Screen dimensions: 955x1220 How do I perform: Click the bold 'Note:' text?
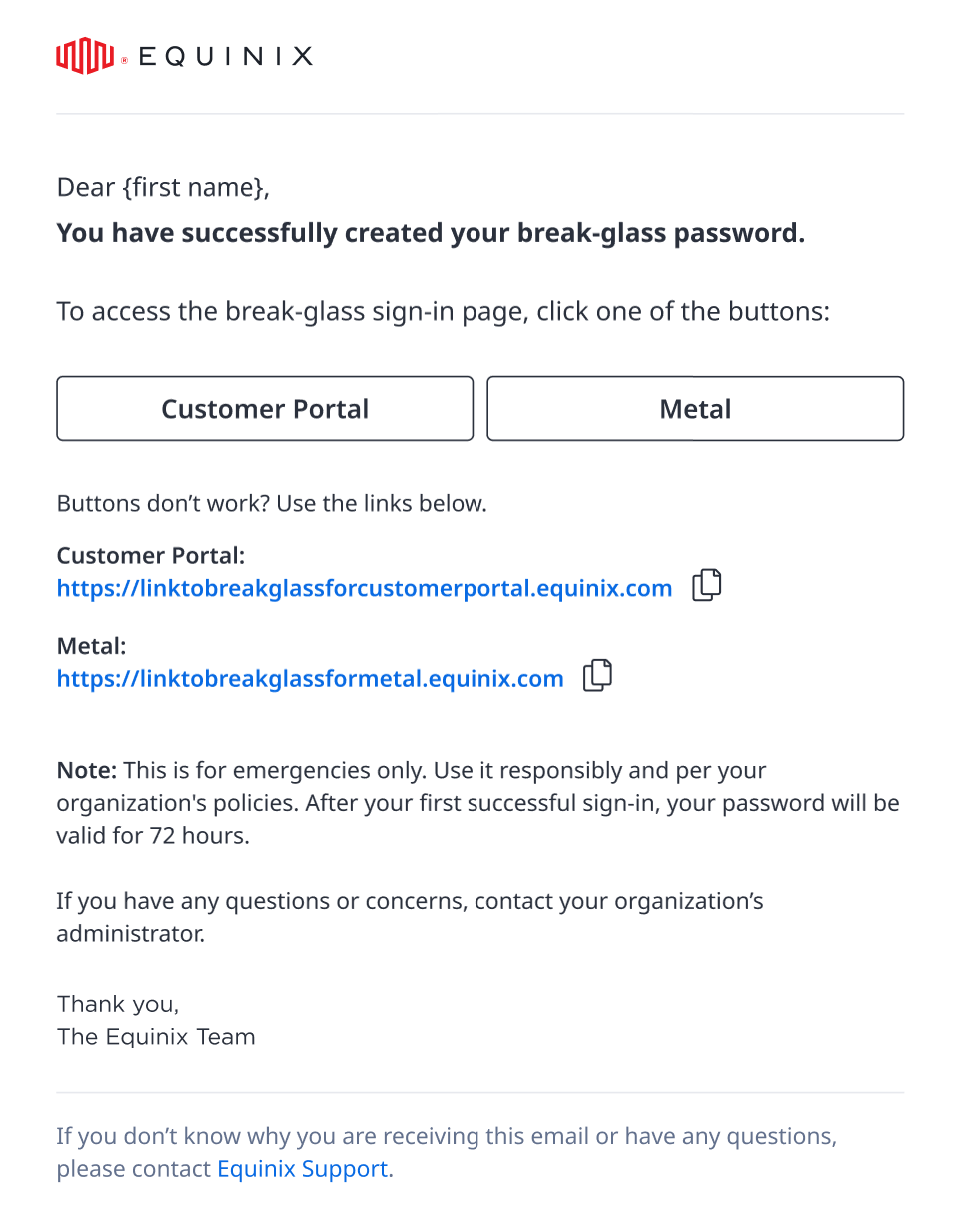pyautogui.click(x=87, y=771)
